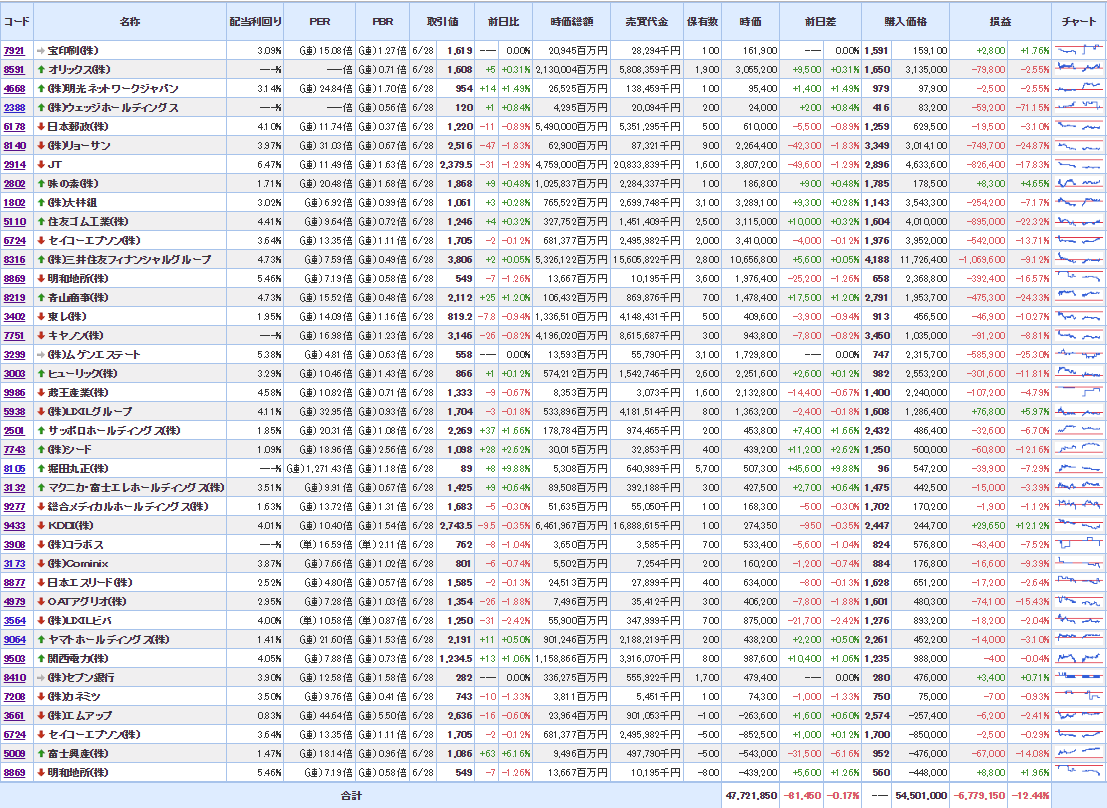The height and width of the screenshot is (808, 1107).
Task: Open the mini chart in the 日本郵政 row
Action: point(1080,126)
